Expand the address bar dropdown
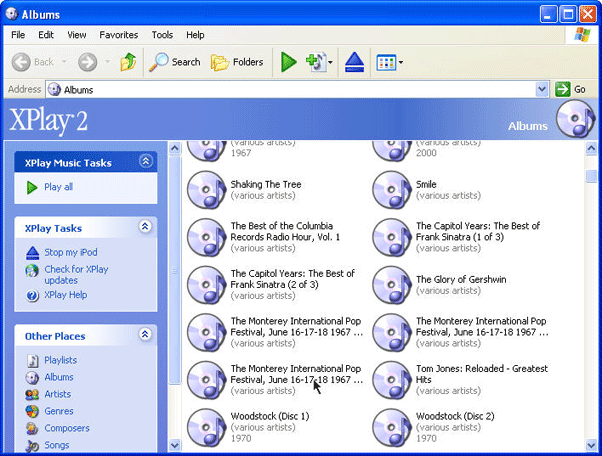The height and width of the screenshot is (456, 602). tap(542, 89)
